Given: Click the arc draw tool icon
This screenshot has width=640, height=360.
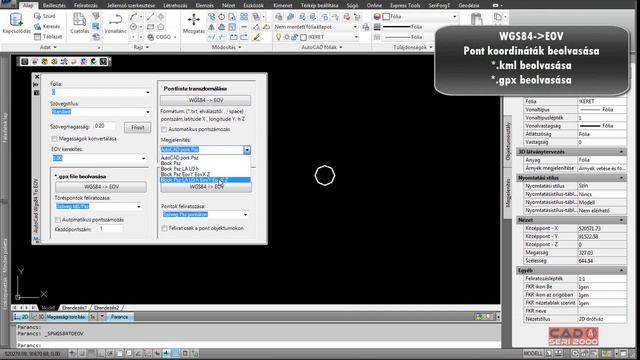Looking at the screenshot, I should tap(133, 16).
